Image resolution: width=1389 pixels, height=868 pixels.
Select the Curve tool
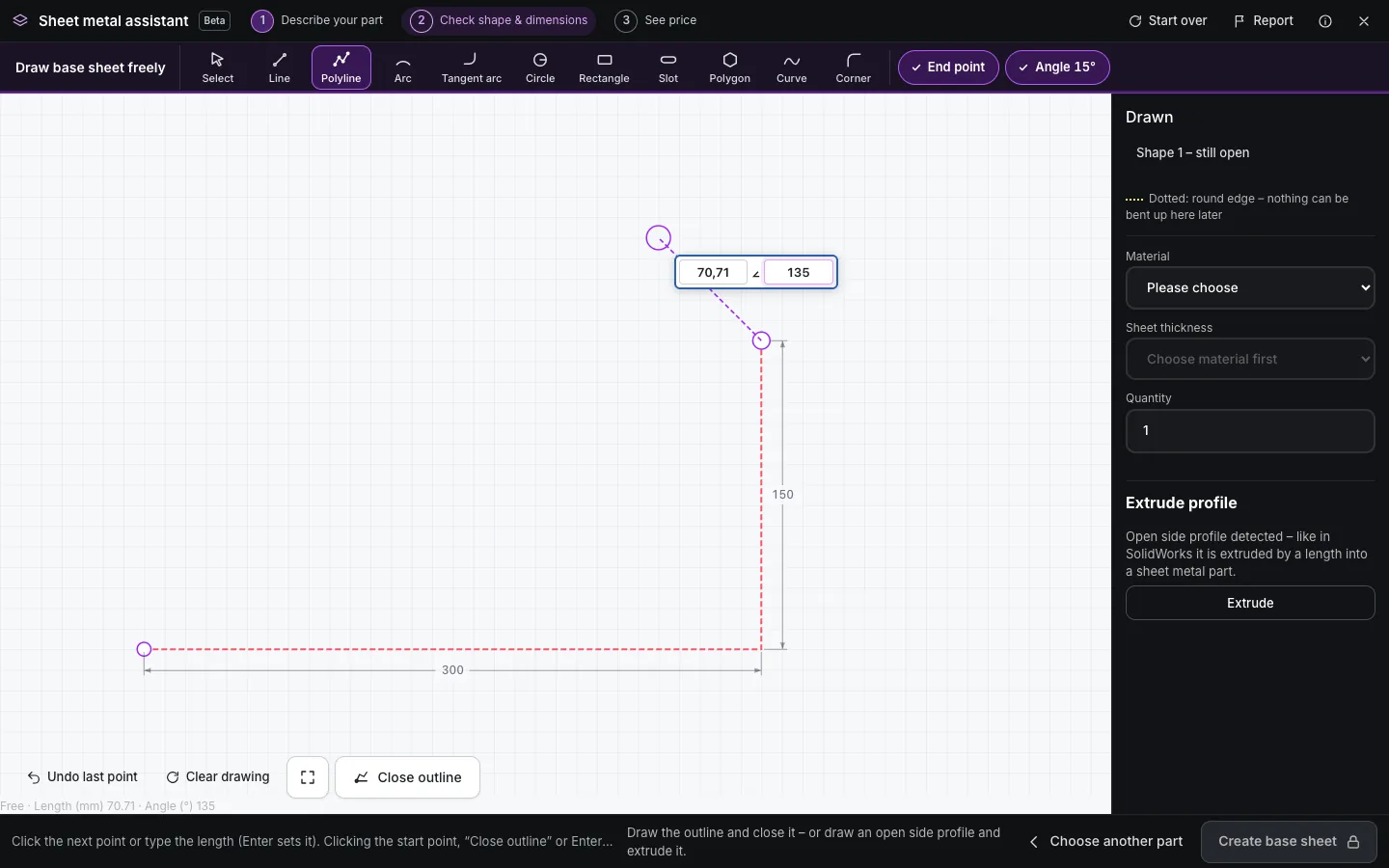coord(792,68)
